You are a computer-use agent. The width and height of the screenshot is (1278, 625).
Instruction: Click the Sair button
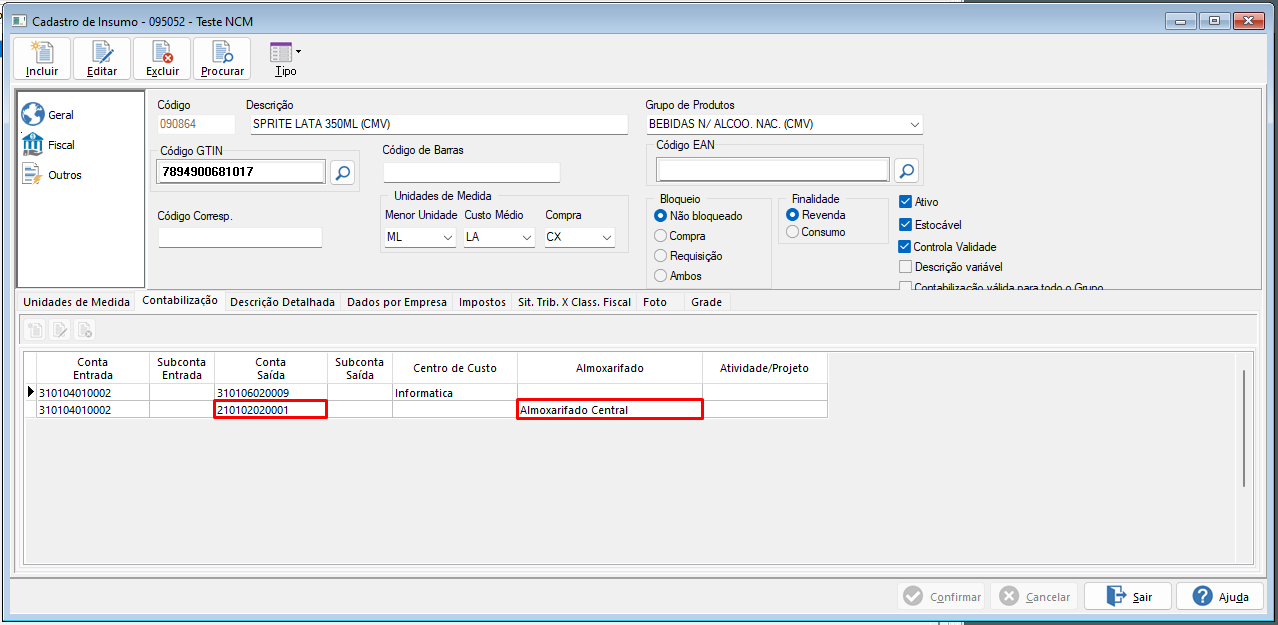click(x=1128, y=596)
